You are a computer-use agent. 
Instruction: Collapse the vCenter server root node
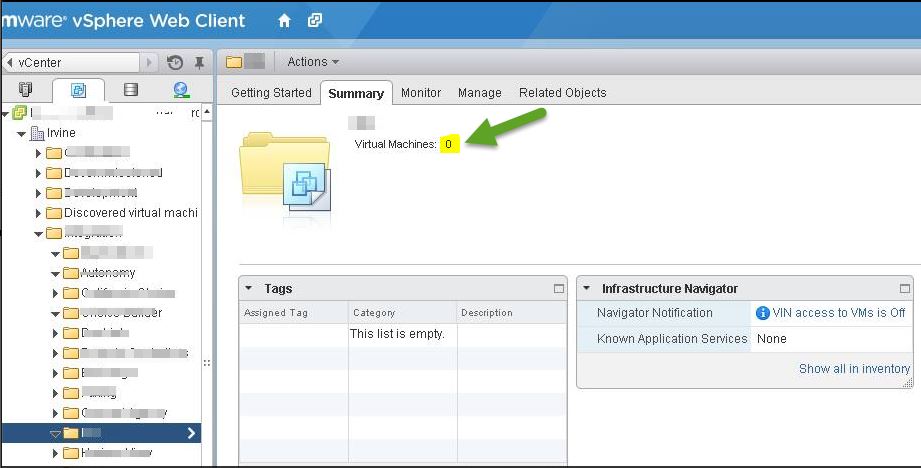(5, 113)
